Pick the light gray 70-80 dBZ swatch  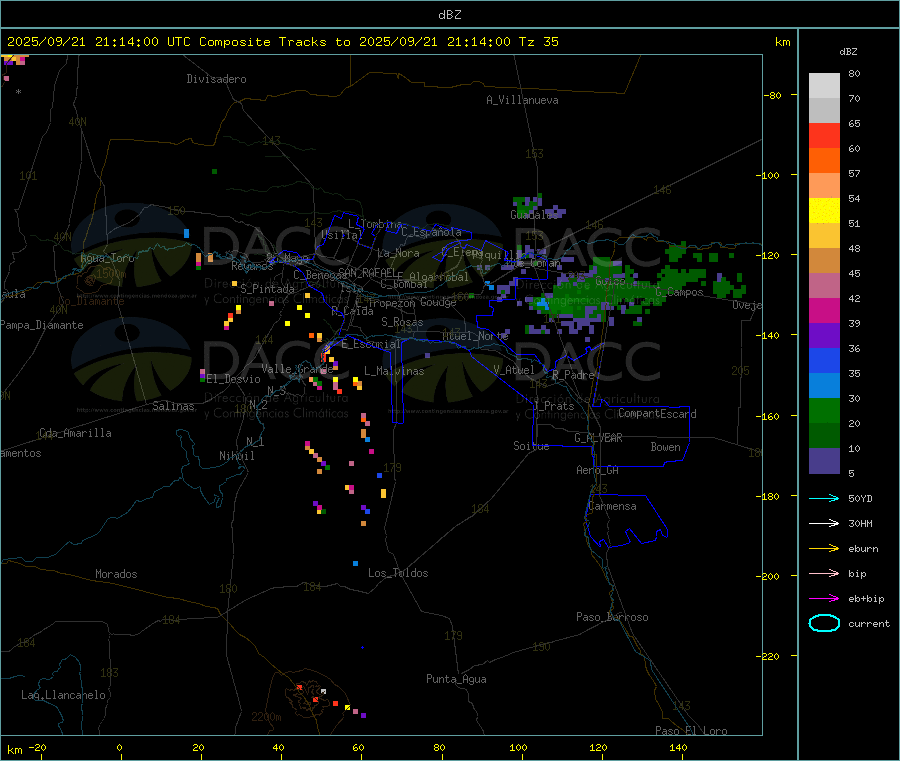[x=824, y=86]
